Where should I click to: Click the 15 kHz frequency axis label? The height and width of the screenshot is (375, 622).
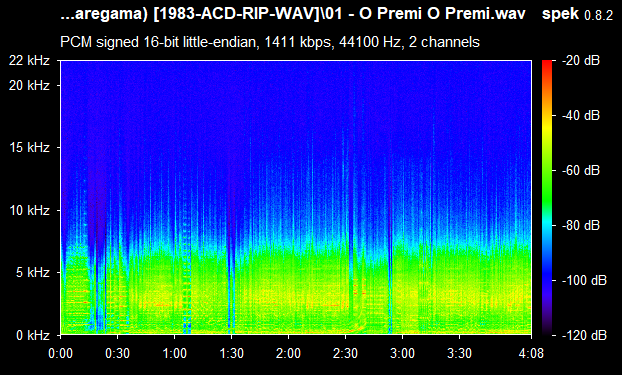click(x=29, y=148)
